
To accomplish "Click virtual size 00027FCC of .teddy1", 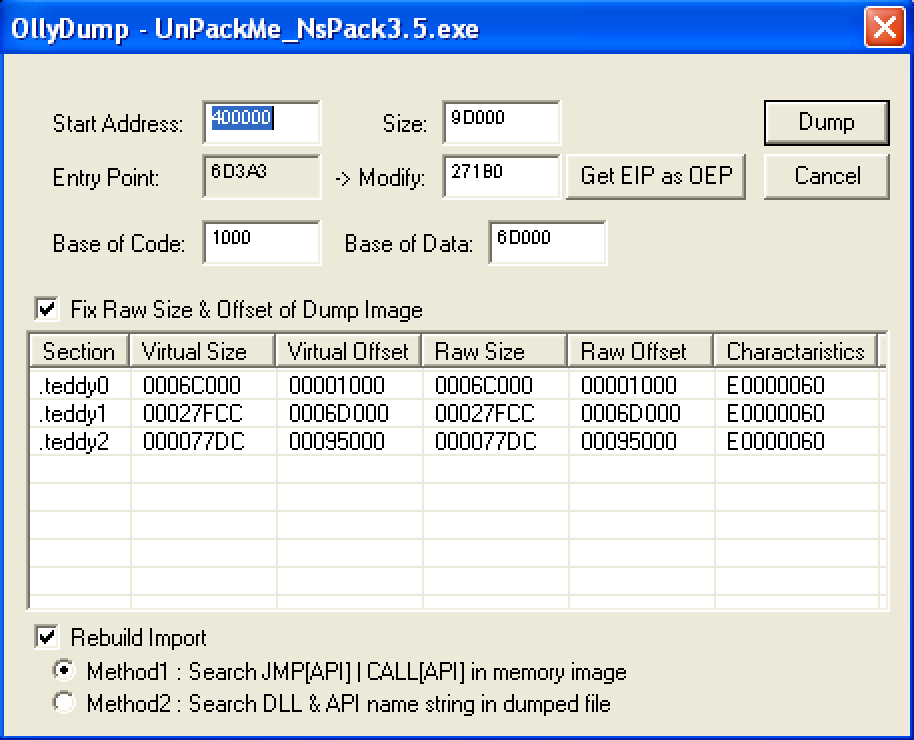I will coord(192,413).
